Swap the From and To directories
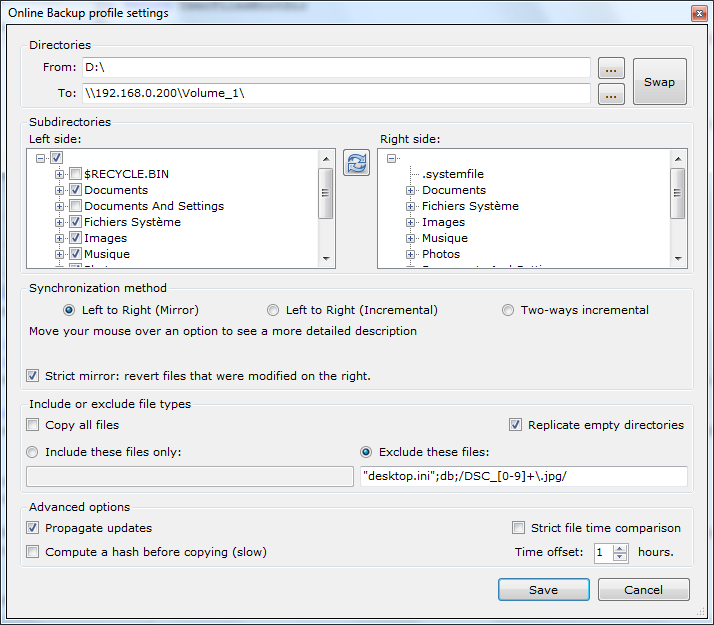Screen dimensions: 714x625 [659, 82]
